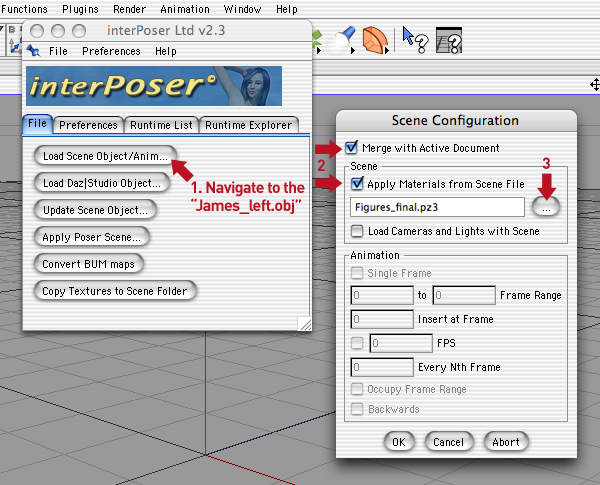Viewport: 600px width, 485px height.
Task: Click Copy Textures to Scene Folder button
Action: click(x=115, y=291)
